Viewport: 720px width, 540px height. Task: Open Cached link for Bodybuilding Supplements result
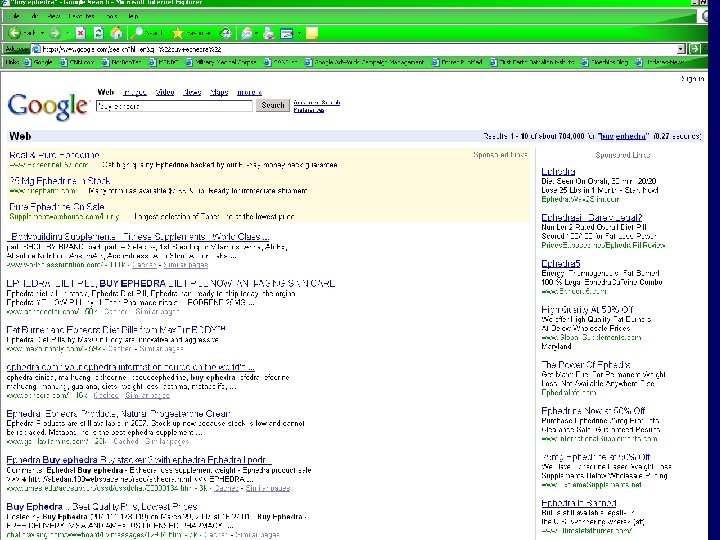(x=144, y=265)
